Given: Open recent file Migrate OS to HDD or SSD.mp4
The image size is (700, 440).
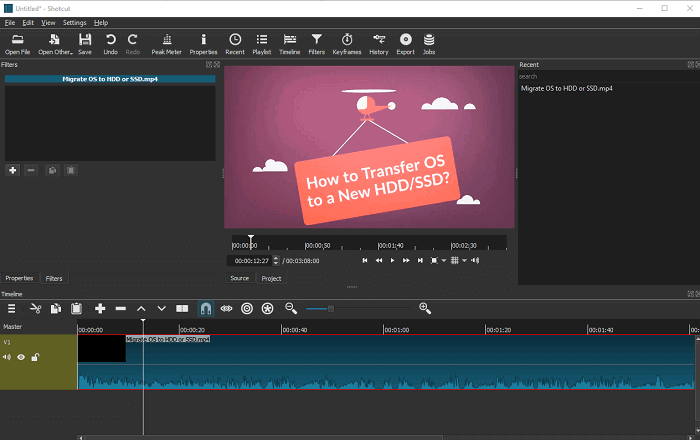Looking at the screenshot, I should [x=567, y=88].
